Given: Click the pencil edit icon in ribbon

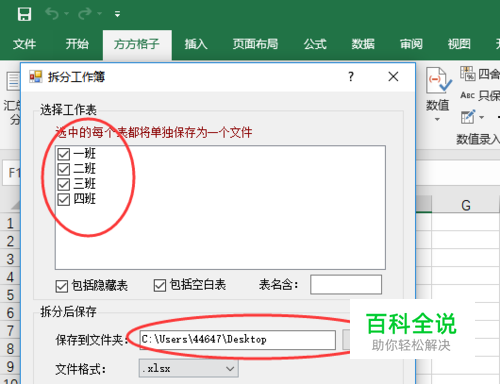Looking at the screenshot, I should [468, 117].
